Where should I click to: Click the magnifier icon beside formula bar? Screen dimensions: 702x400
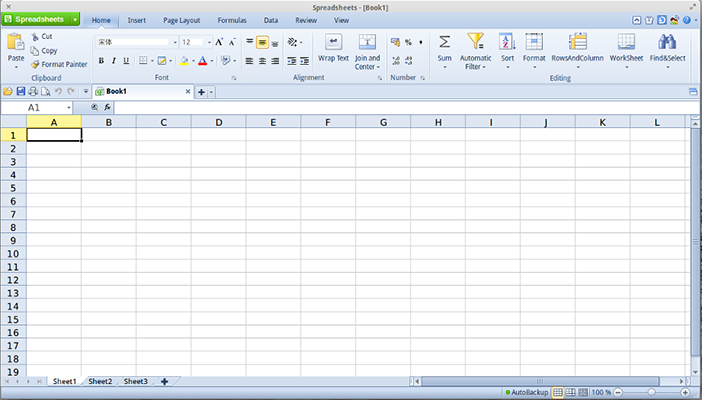[x=94, y=108]
